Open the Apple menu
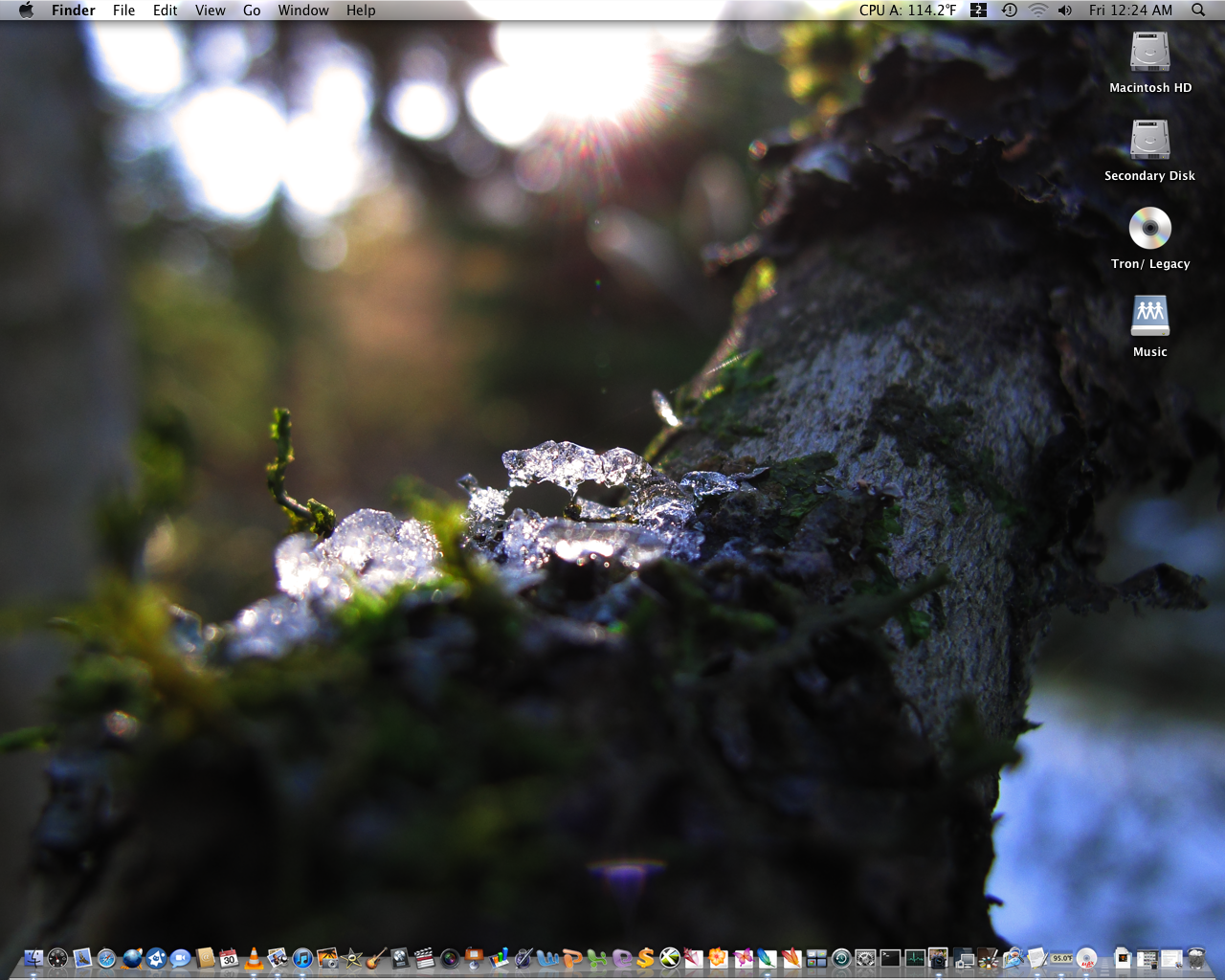 coord(26,11)
